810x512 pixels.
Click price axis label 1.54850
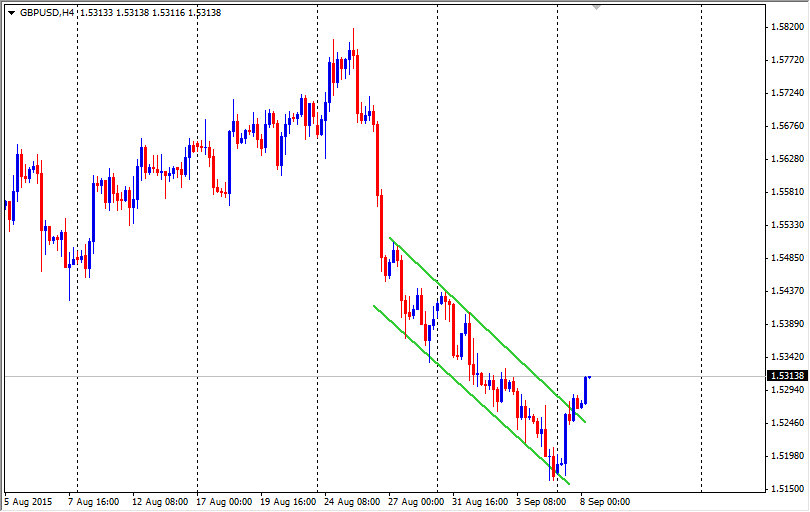tap(787, 258)
